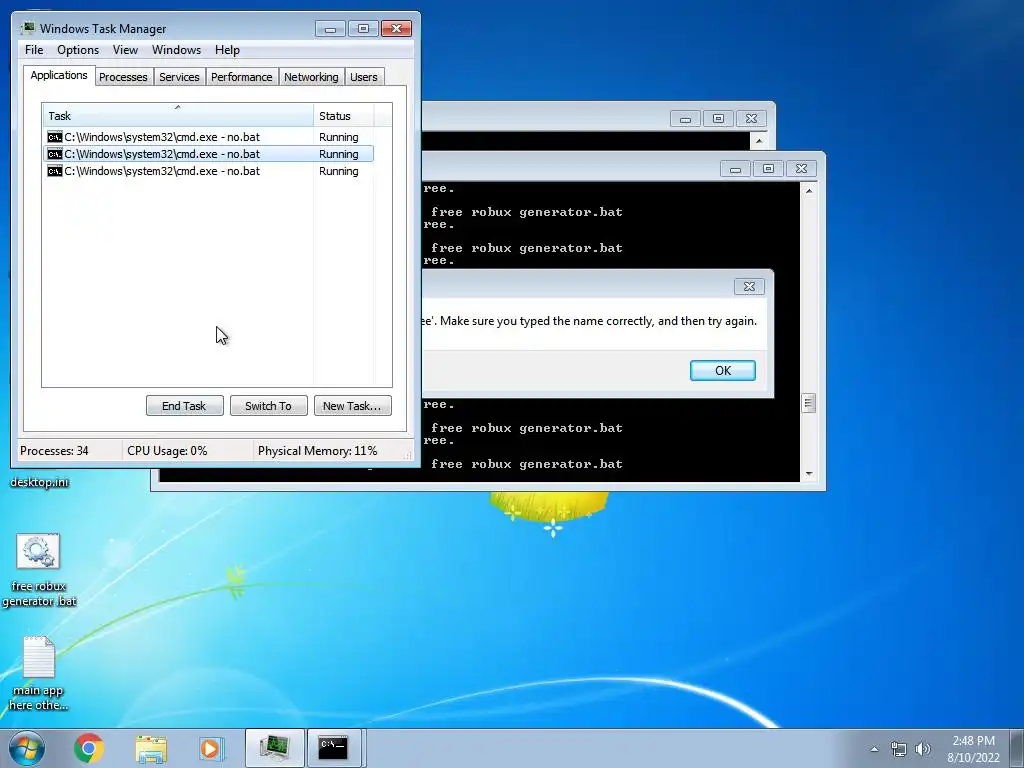Open the Windows Start menu orb
Viewport: 1024px width, 768px height.
pos(27,748)
